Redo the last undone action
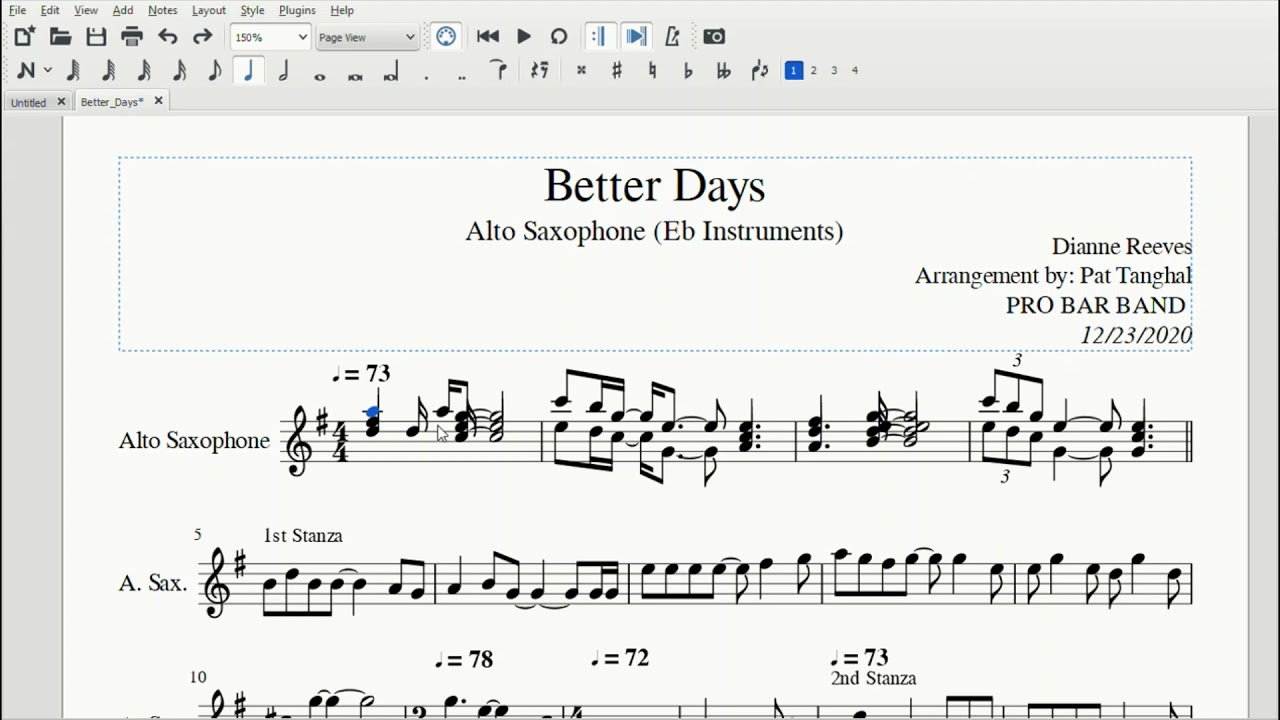This screenshot has width=1280, height=720. (x=203, y=37)
